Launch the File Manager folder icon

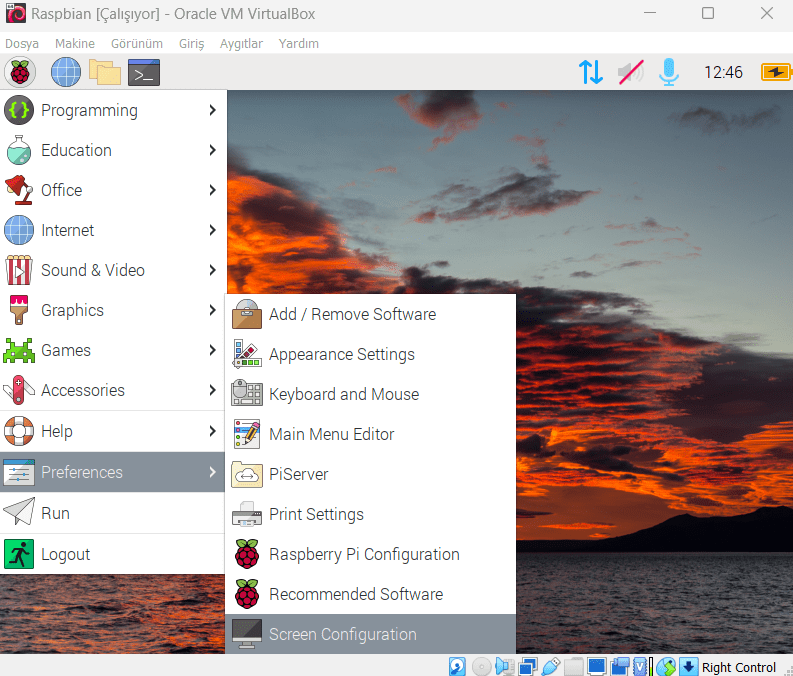(104, 72)
